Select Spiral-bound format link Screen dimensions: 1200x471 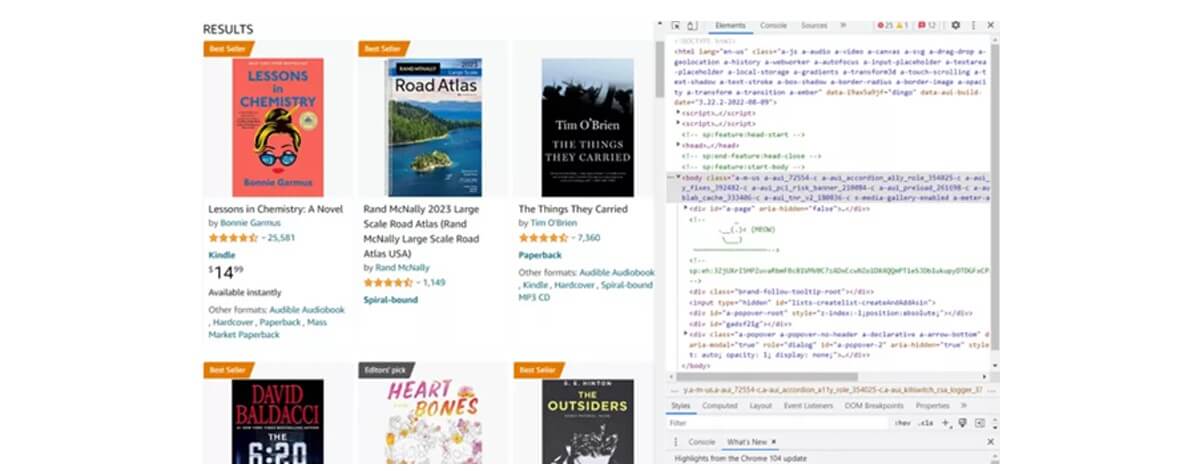(390, 300)
